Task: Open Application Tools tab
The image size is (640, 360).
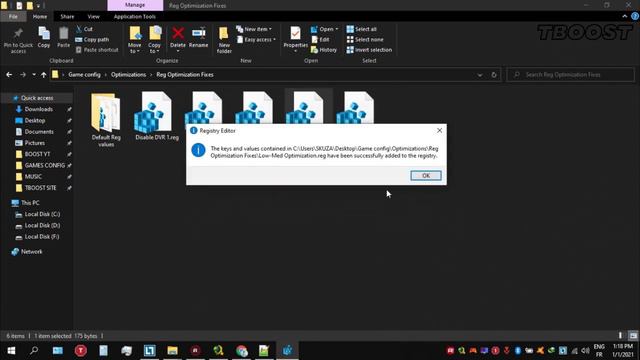Action: click(135, 17)
